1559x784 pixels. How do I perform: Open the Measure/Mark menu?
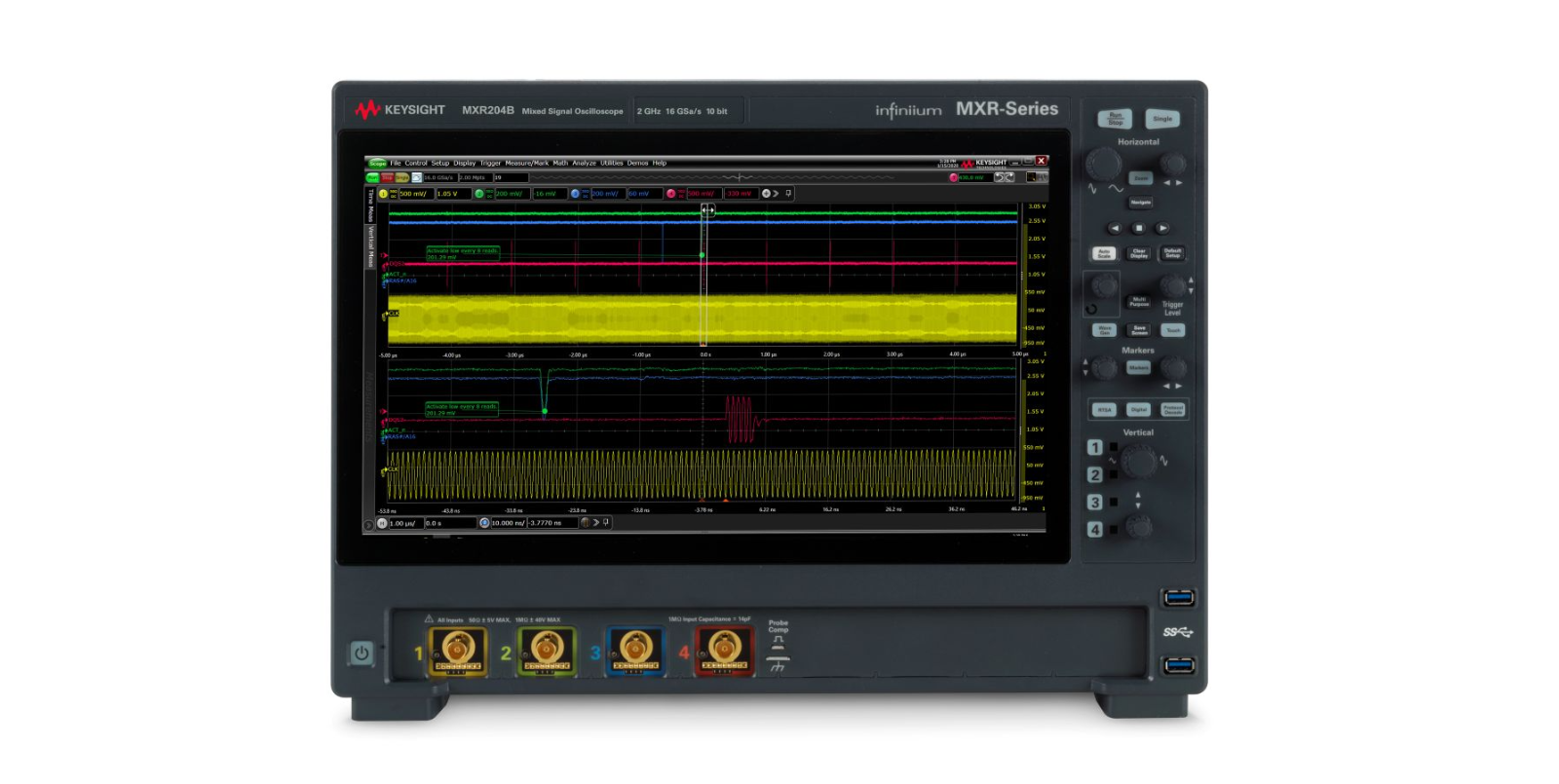point(526,164)
